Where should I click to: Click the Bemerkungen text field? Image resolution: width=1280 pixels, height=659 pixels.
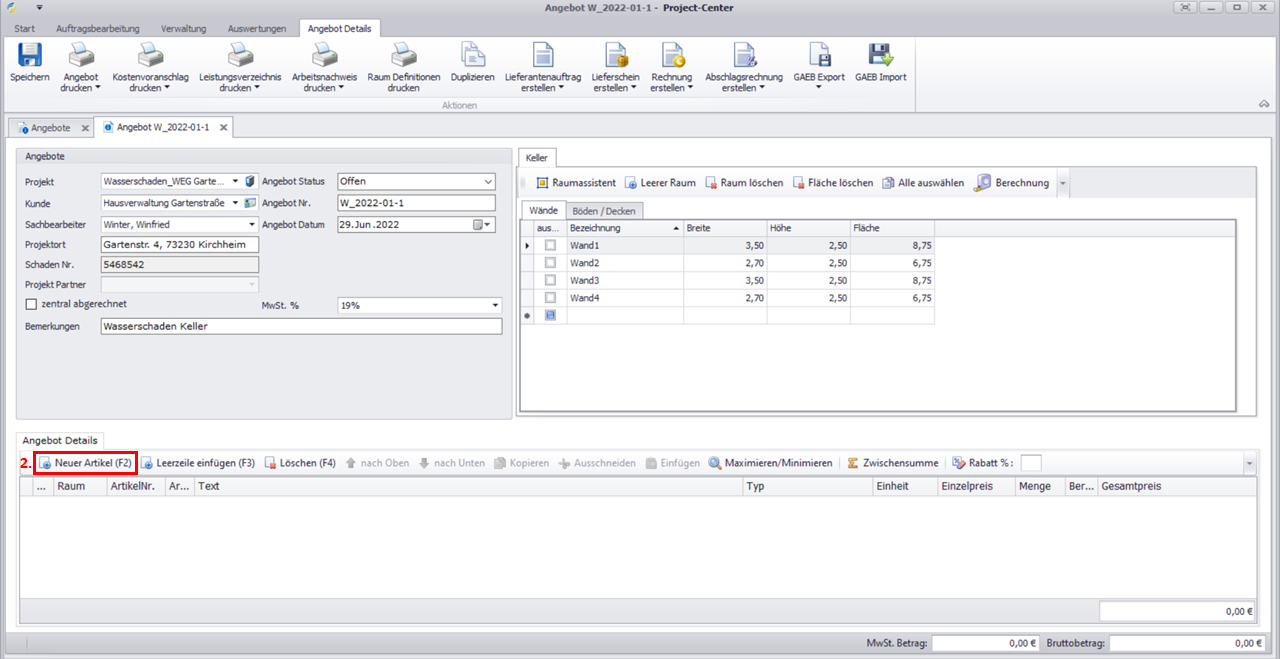[300, 326]
